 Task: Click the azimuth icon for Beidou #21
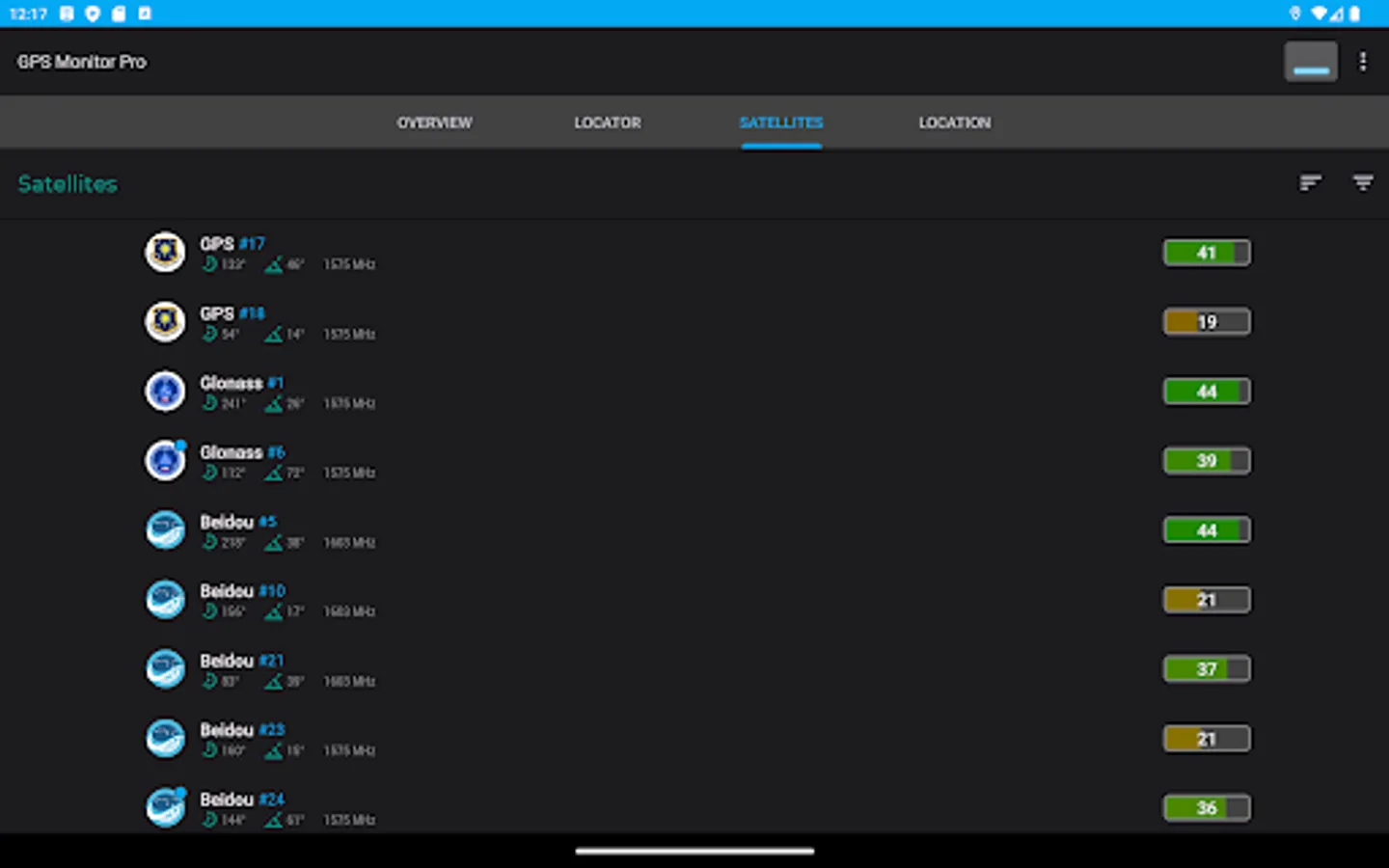tap(209, 681)
